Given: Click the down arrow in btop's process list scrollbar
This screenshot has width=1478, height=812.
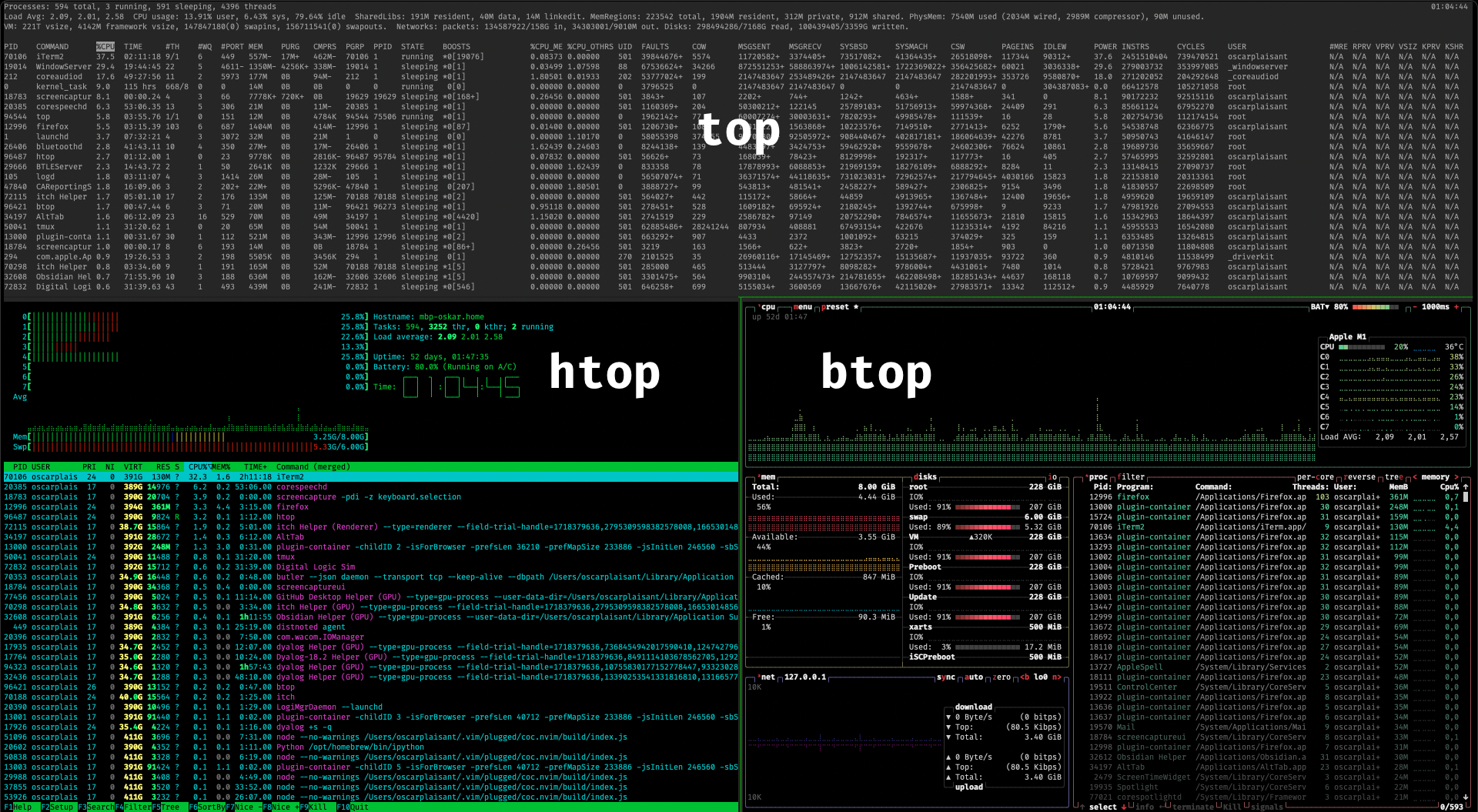Looking at the screenshot, I should pyautogui.click(x=1465, y=797).
